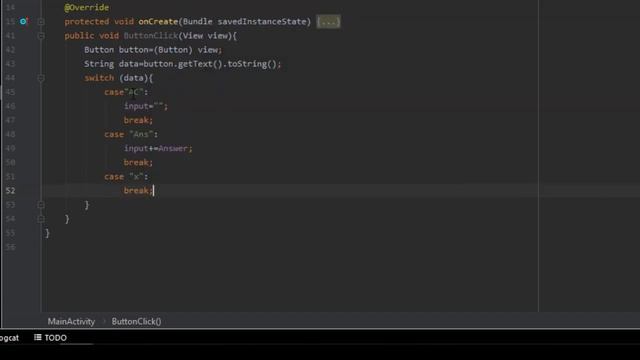
Task: Click the folded {...} placeholder after onCreate
Action: 329,22
